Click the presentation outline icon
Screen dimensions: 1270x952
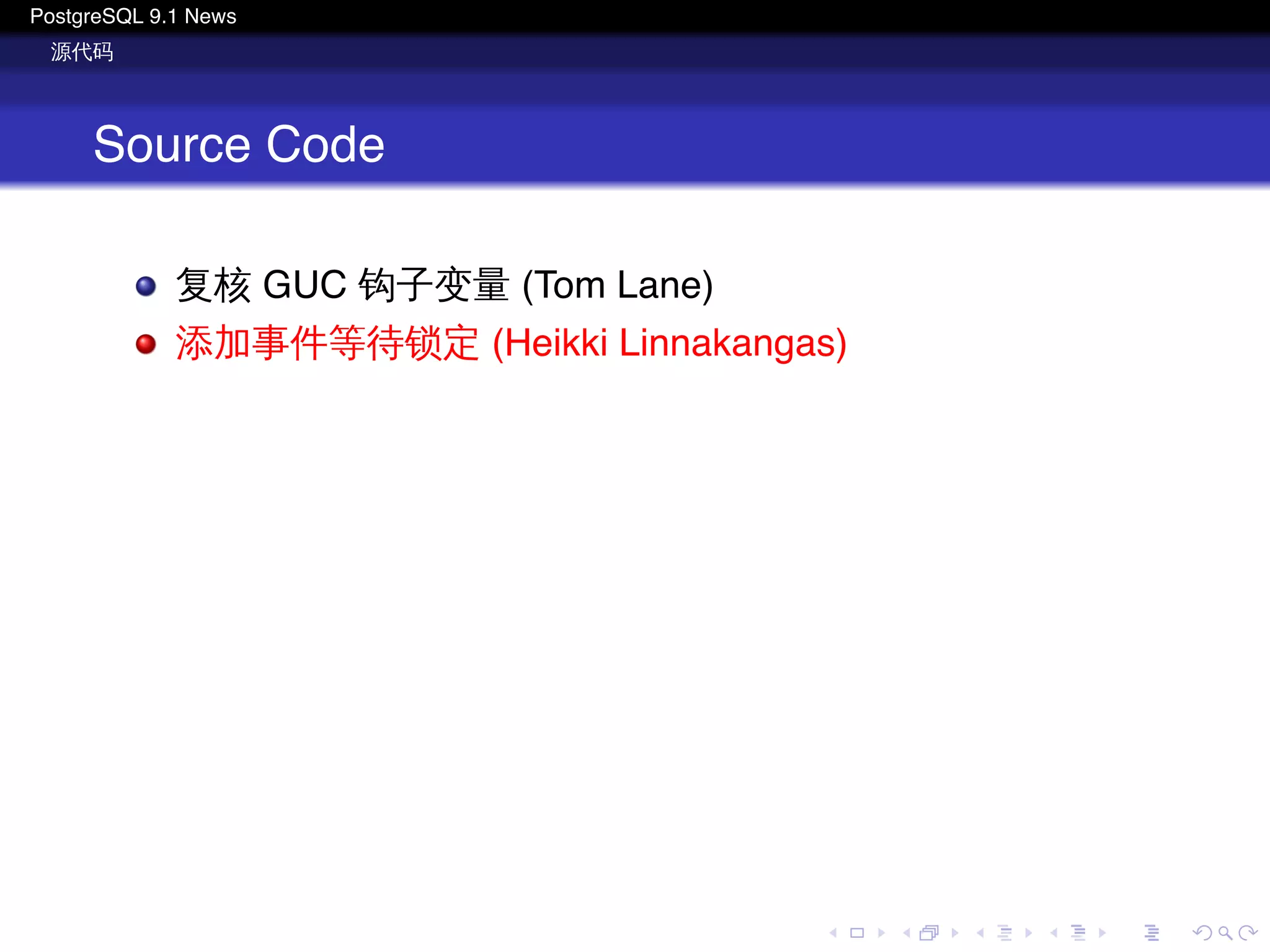coord(1152,932)
